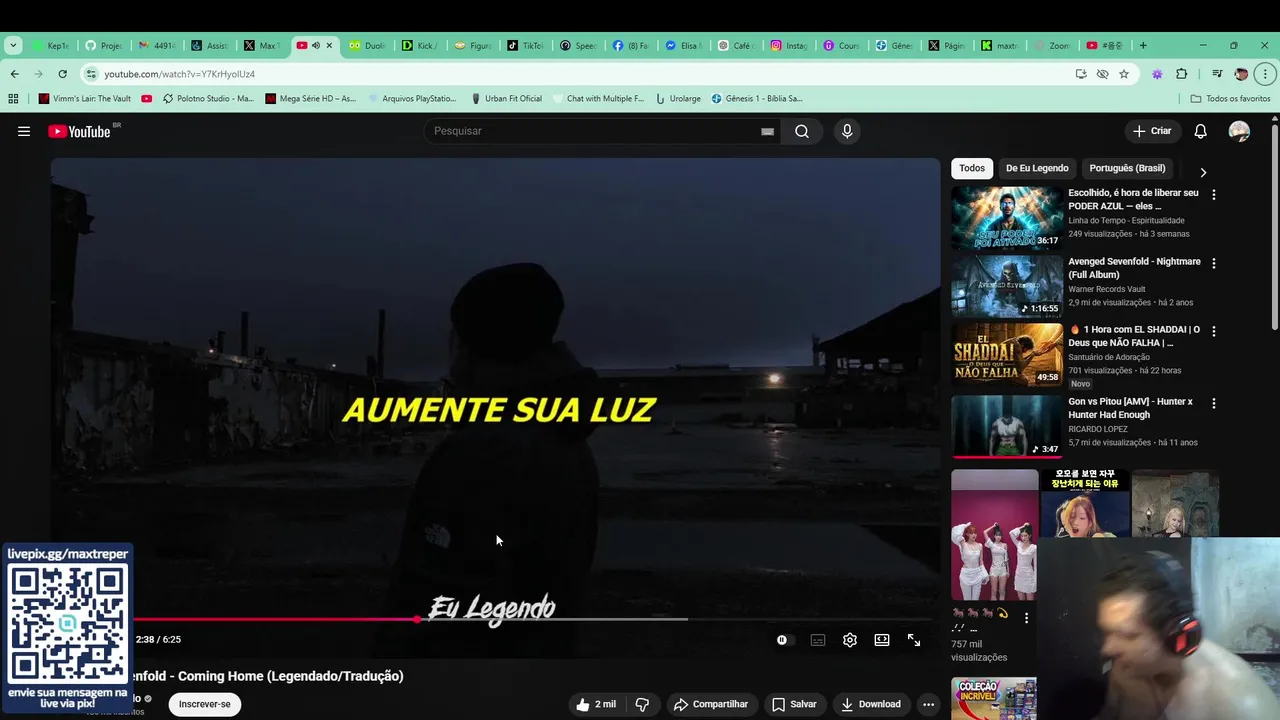The height and width of the screenshot is (720, 1280).
Task: Open the Avenged Sevenfold Nightmare thumbnail
Action: click(1007, 286)
